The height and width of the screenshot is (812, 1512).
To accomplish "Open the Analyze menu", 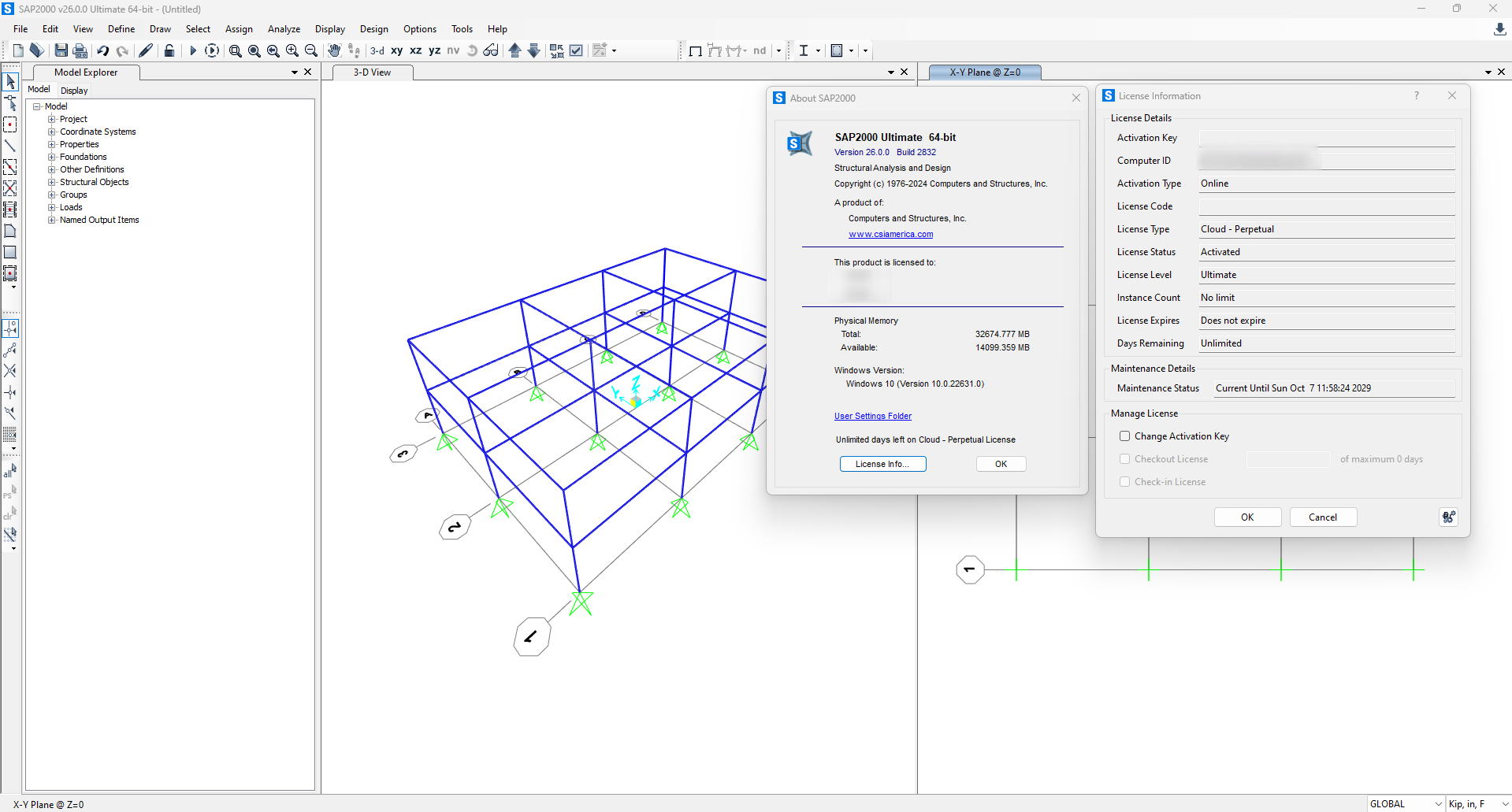I will click(x=284, y=29).
